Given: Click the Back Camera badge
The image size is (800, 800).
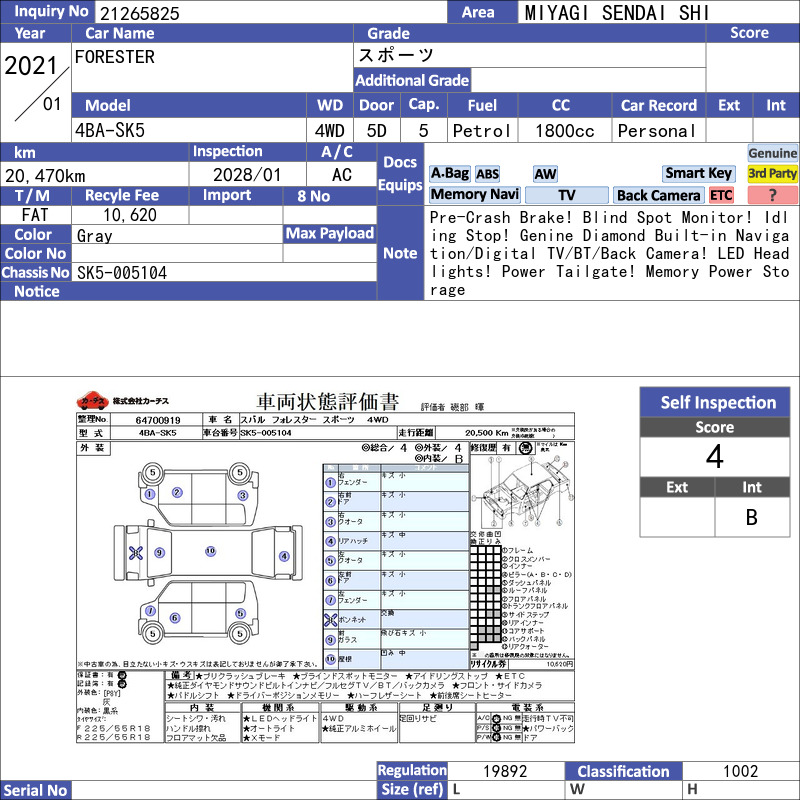Looking at the screenshot, I should pyautogui.click(x=658, y=195).
